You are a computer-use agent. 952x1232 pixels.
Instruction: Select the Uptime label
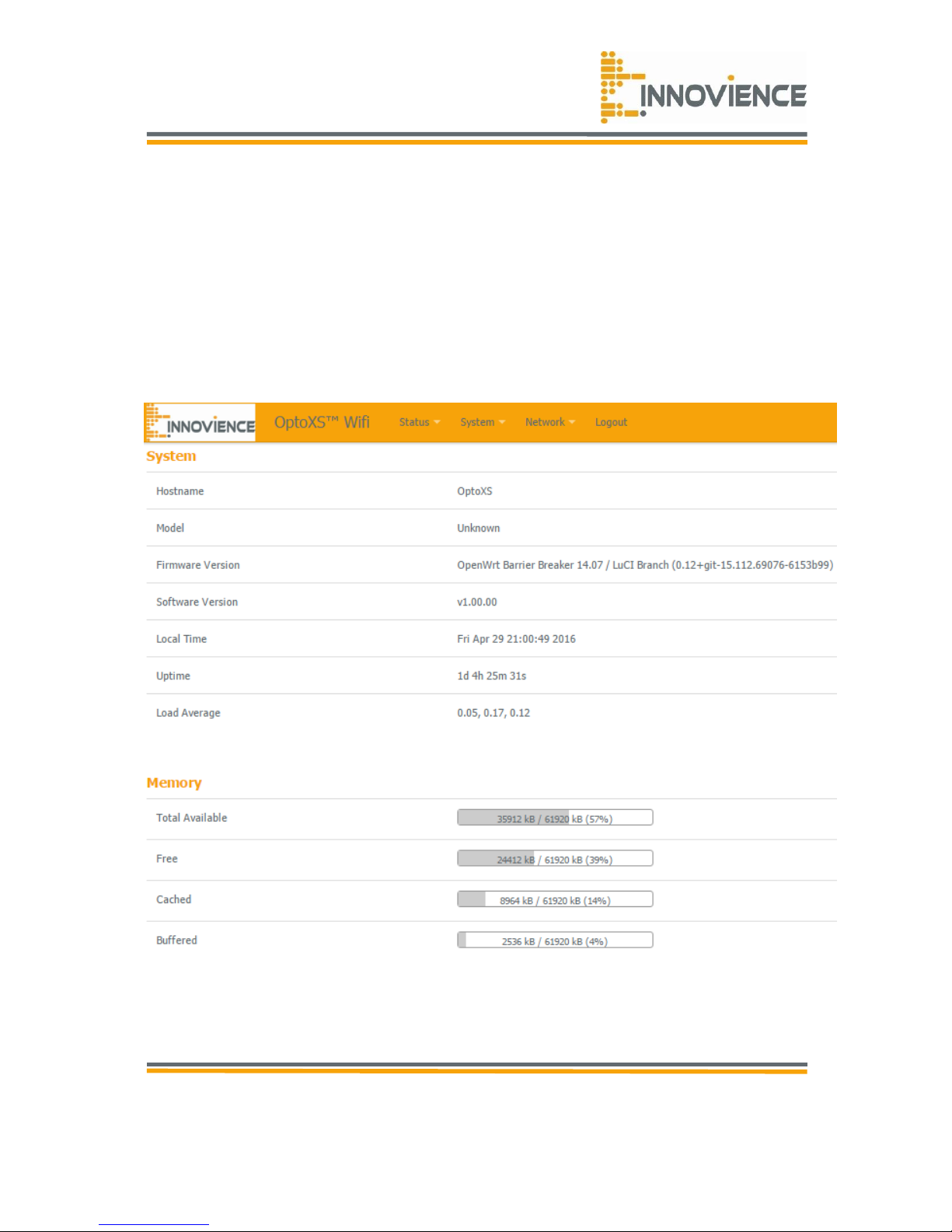173,675
